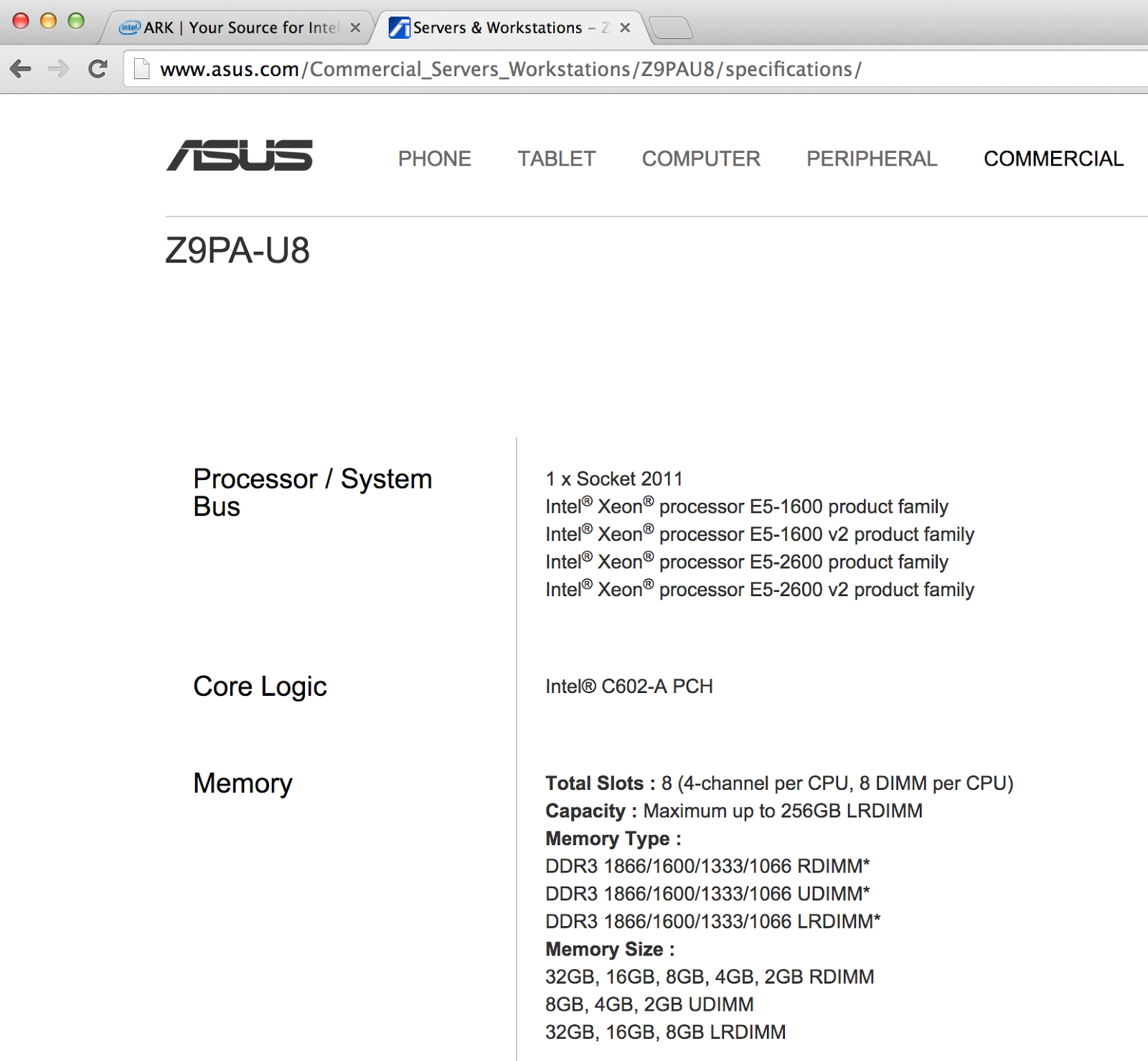Viewport: 1148px width, 1061px height.
Task: Maximize the window with green button
Action: click(x=76, y=22)
